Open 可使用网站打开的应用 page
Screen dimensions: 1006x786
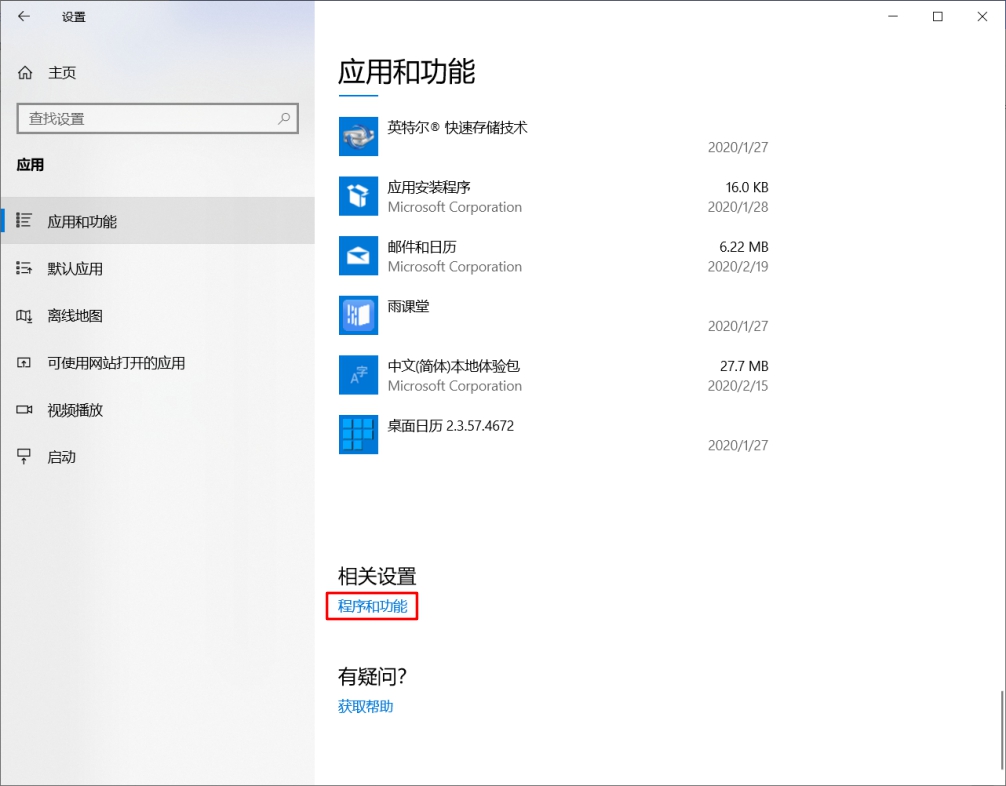[x=157, y=363]
